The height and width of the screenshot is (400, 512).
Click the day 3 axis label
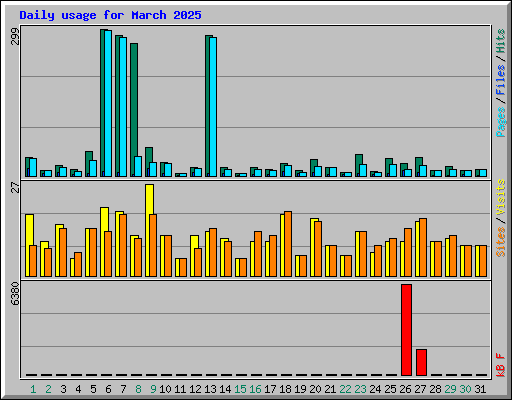63,389
